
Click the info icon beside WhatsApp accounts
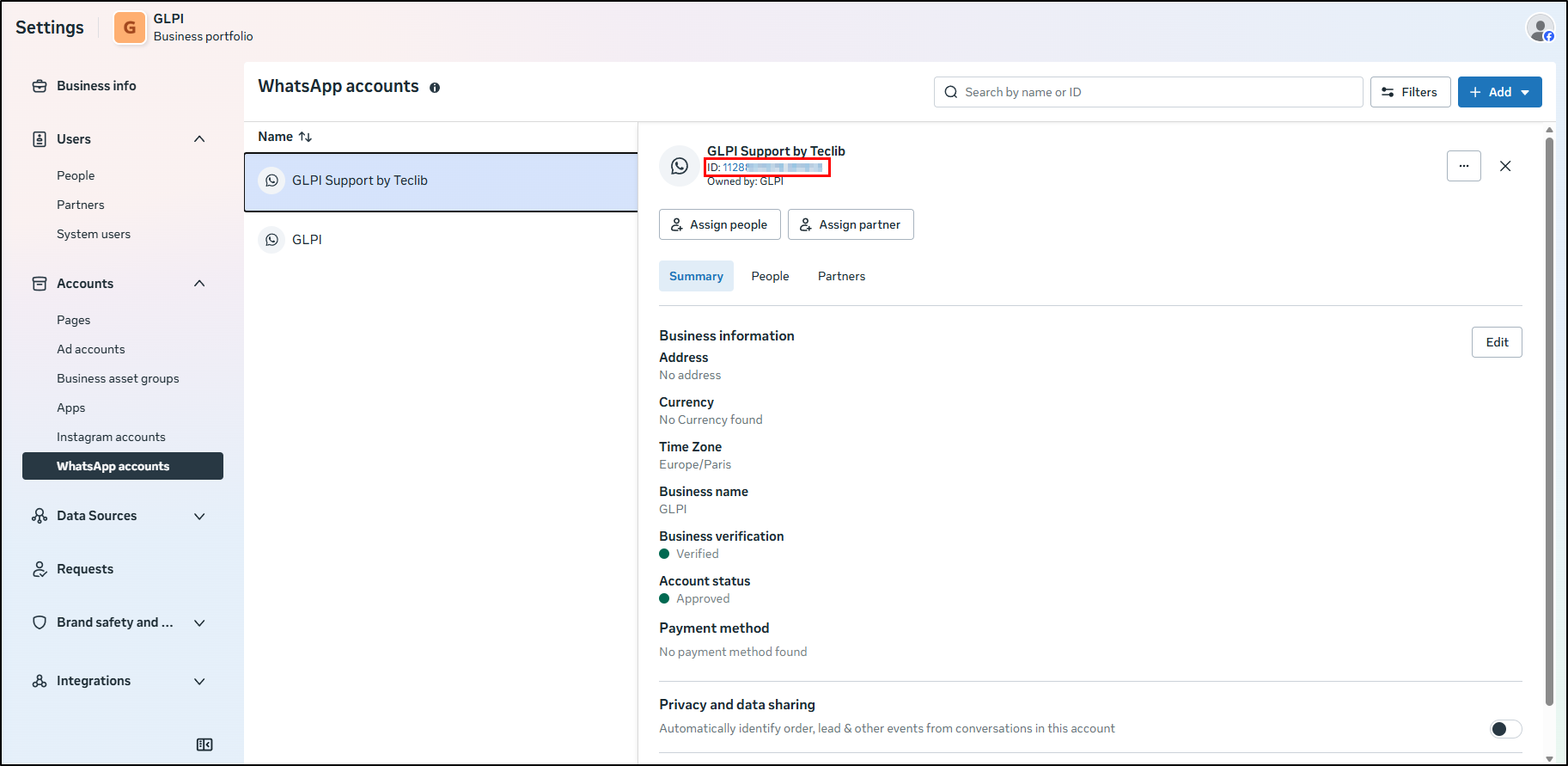(x=435, y=88)
